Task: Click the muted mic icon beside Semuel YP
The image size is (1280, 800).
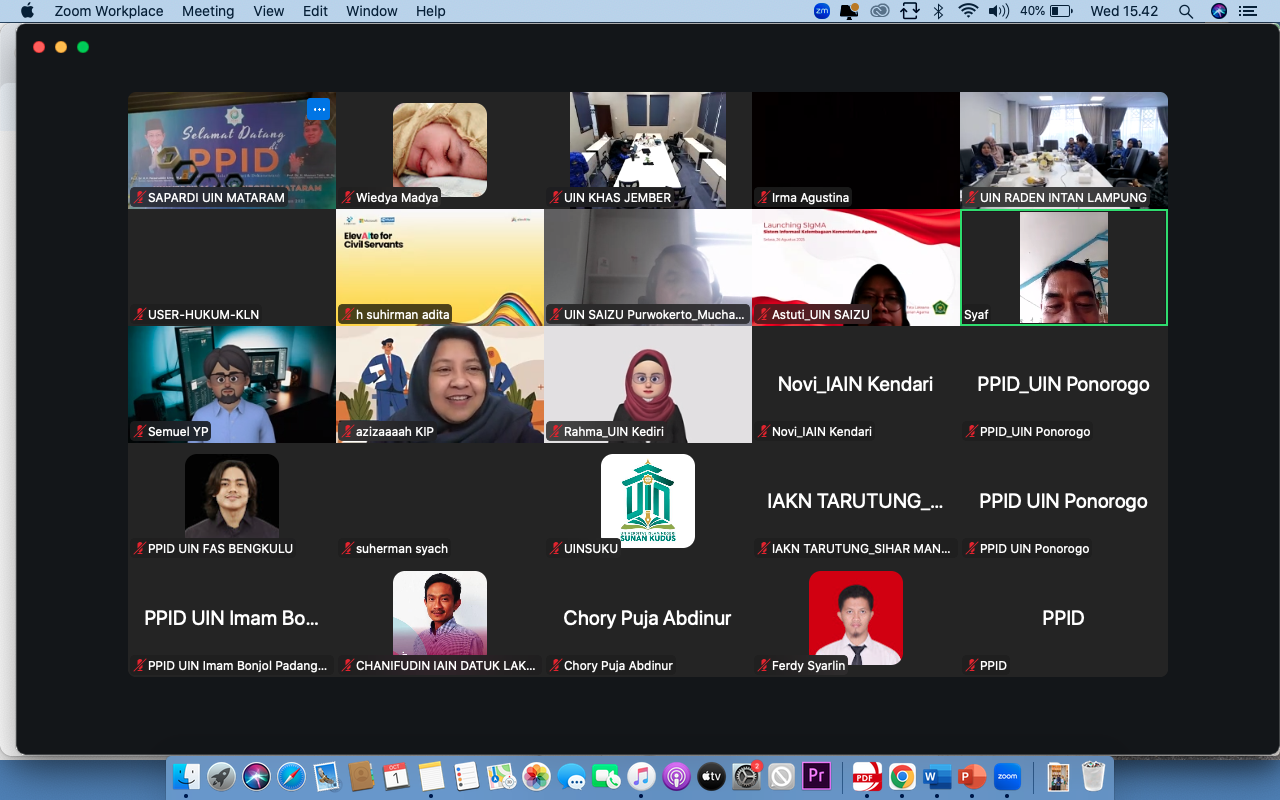Action: (x=140, y=432)
